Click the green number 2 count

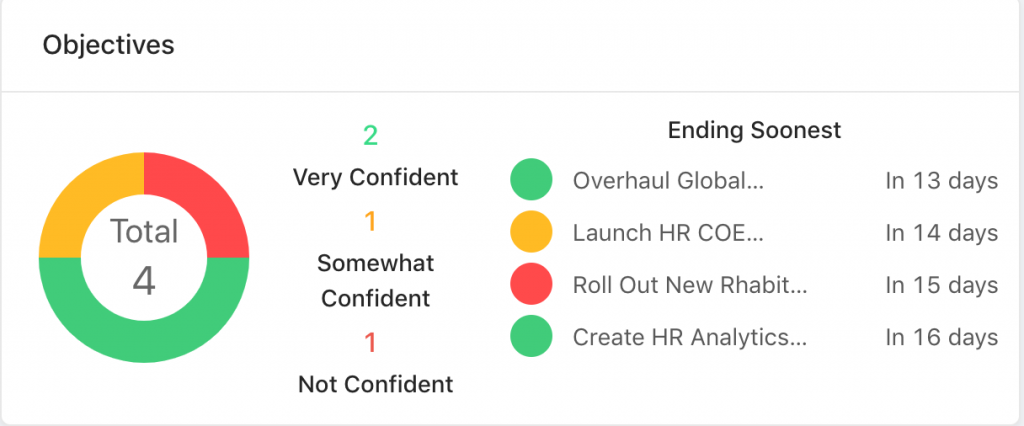point(370,136)
